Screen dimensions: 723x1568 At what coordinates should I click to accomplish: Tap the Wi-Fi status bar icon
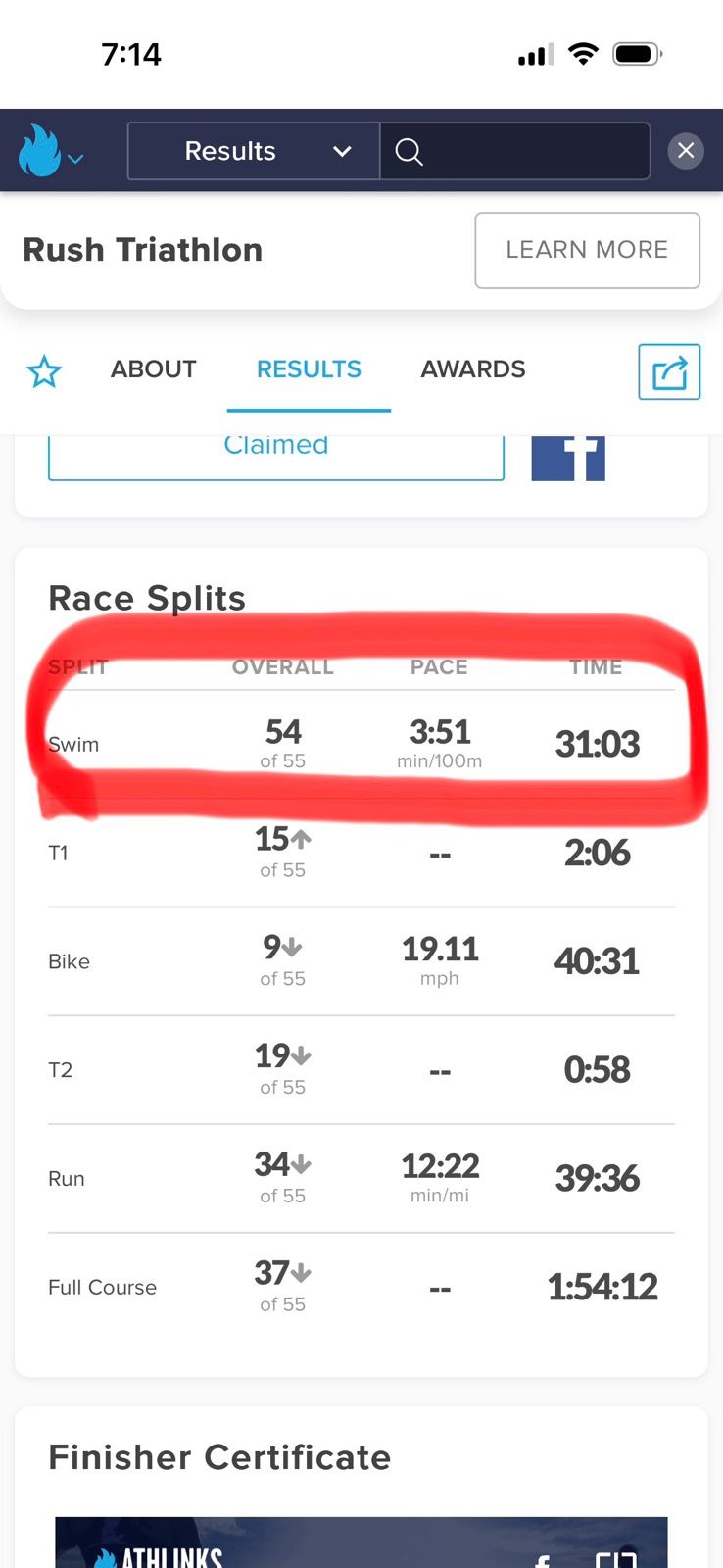click(x=583, y=54)
